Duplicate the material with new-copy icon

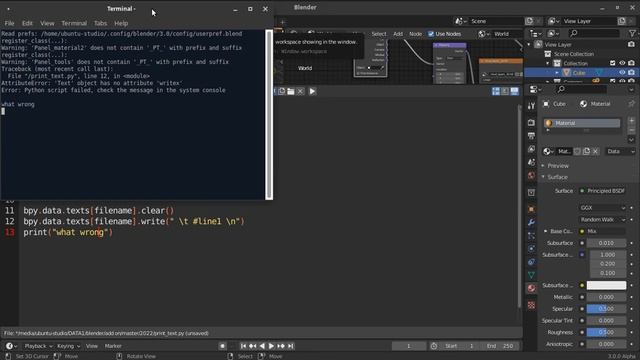[587, 151]
